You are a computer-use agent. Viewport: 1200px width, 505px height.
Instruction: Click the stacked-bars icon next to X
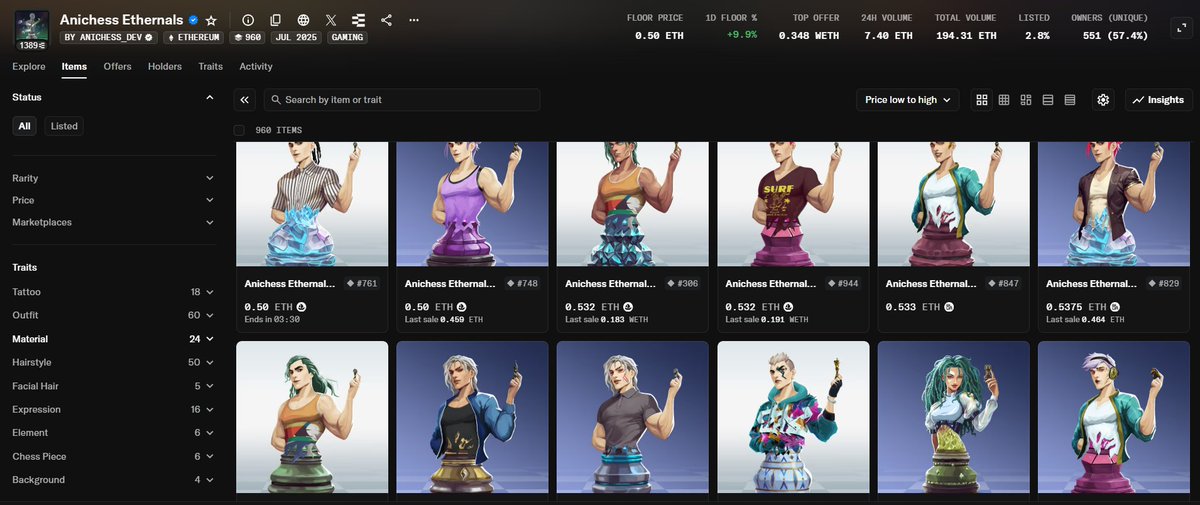(359, 20)
